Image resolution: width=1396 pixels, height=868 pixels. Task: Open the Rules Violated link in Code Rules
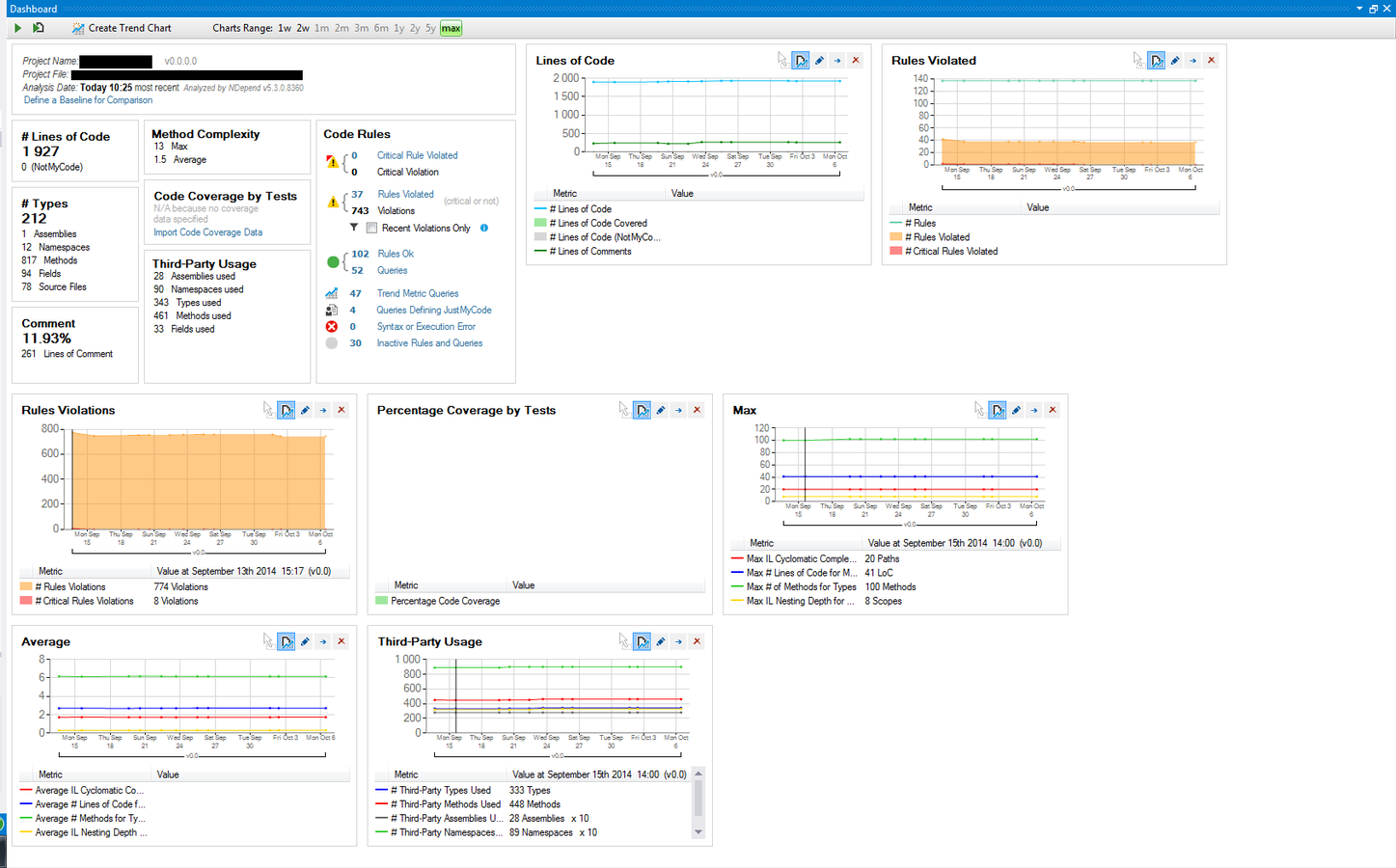[x=405, y=195]
